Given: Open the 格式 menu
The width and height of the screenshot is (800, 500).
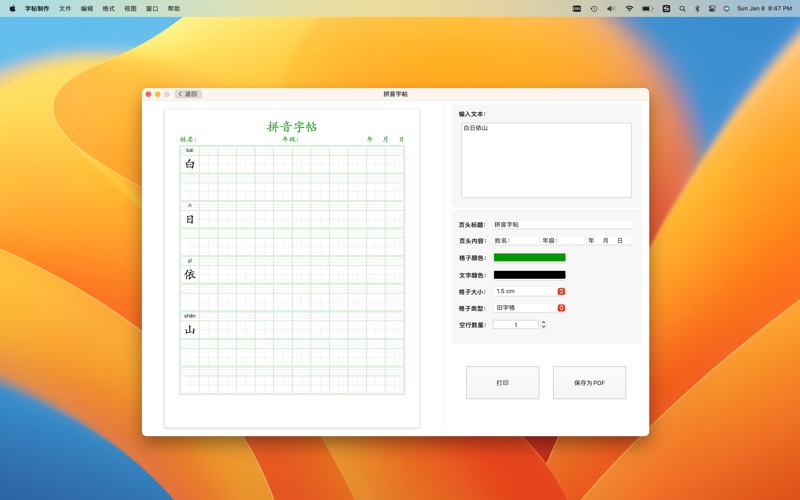Looking at the screenshot, I should click(108, 8).
